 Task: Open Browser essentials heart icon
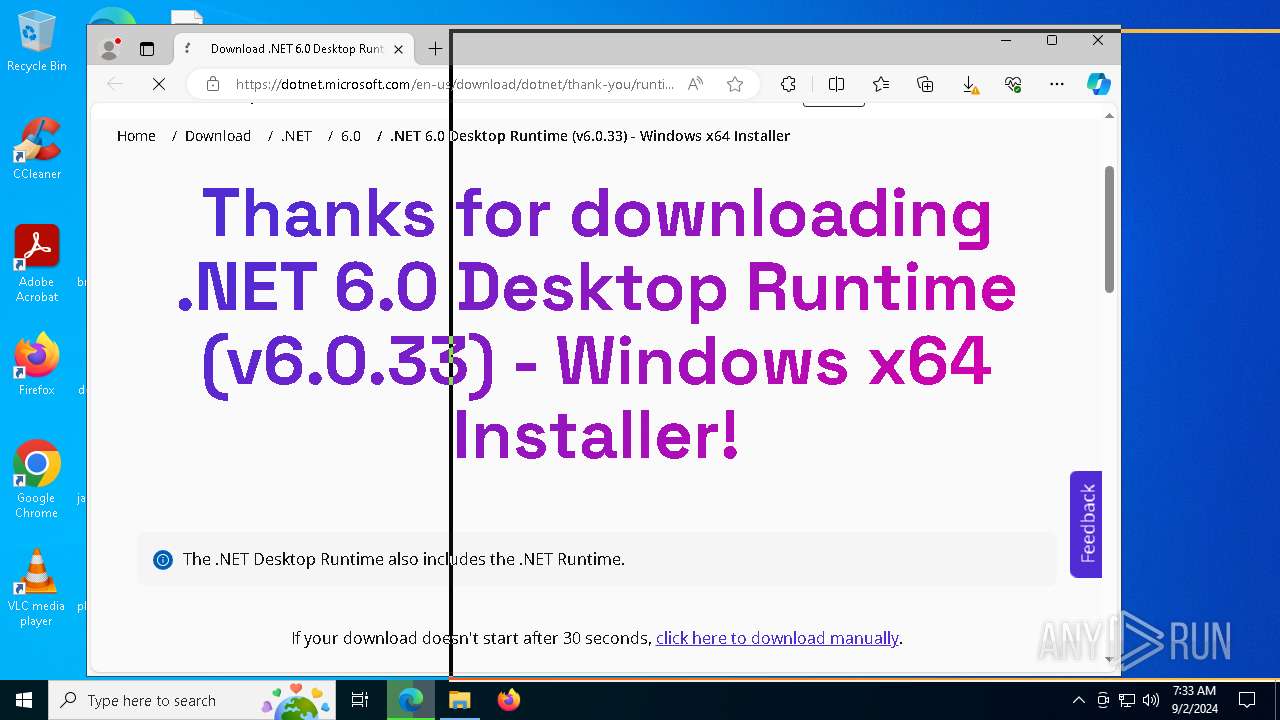(x=1013, y=84)
